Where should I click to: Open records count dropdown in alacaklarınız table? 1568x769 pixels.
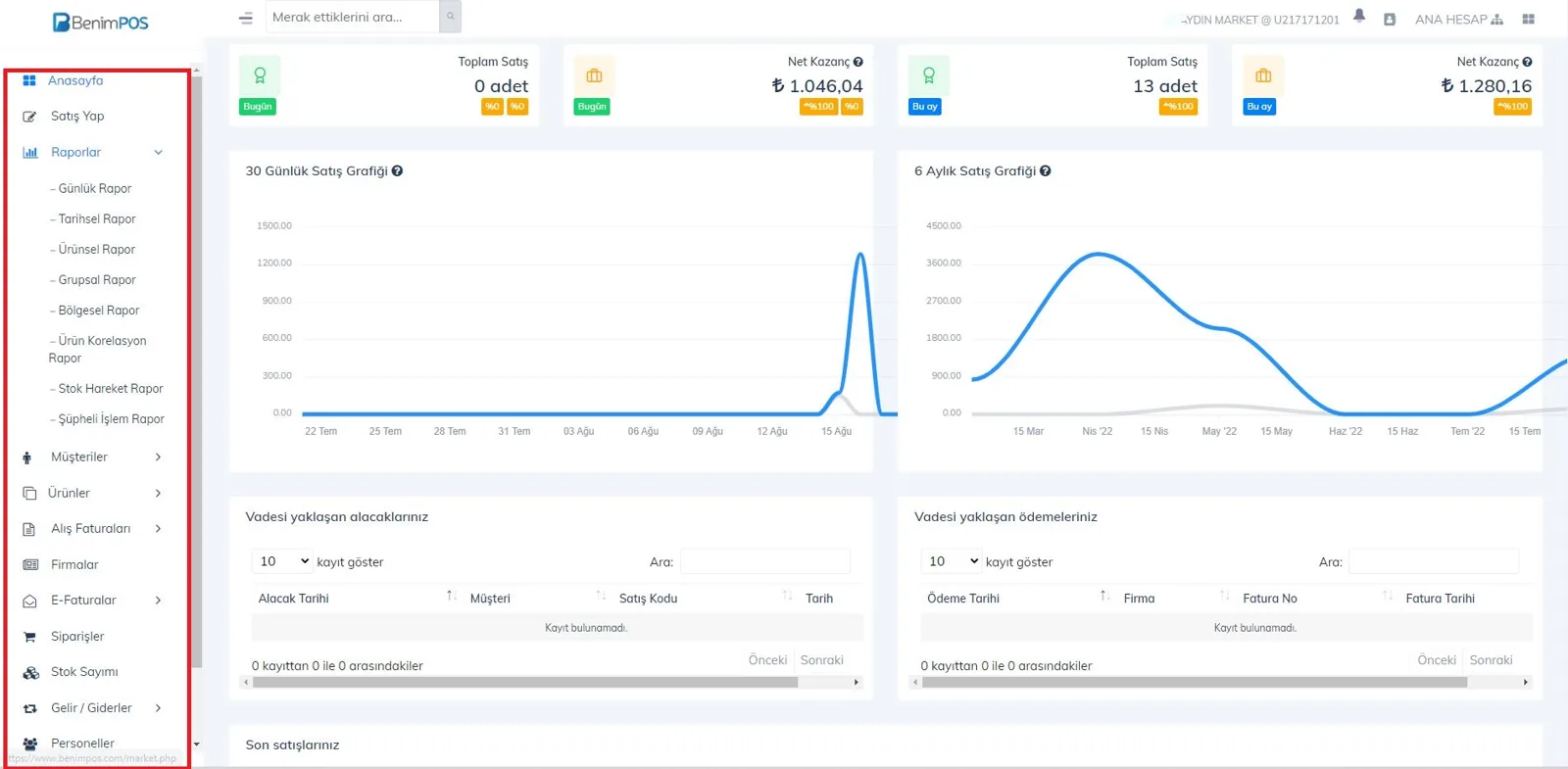tap(282, 561)
